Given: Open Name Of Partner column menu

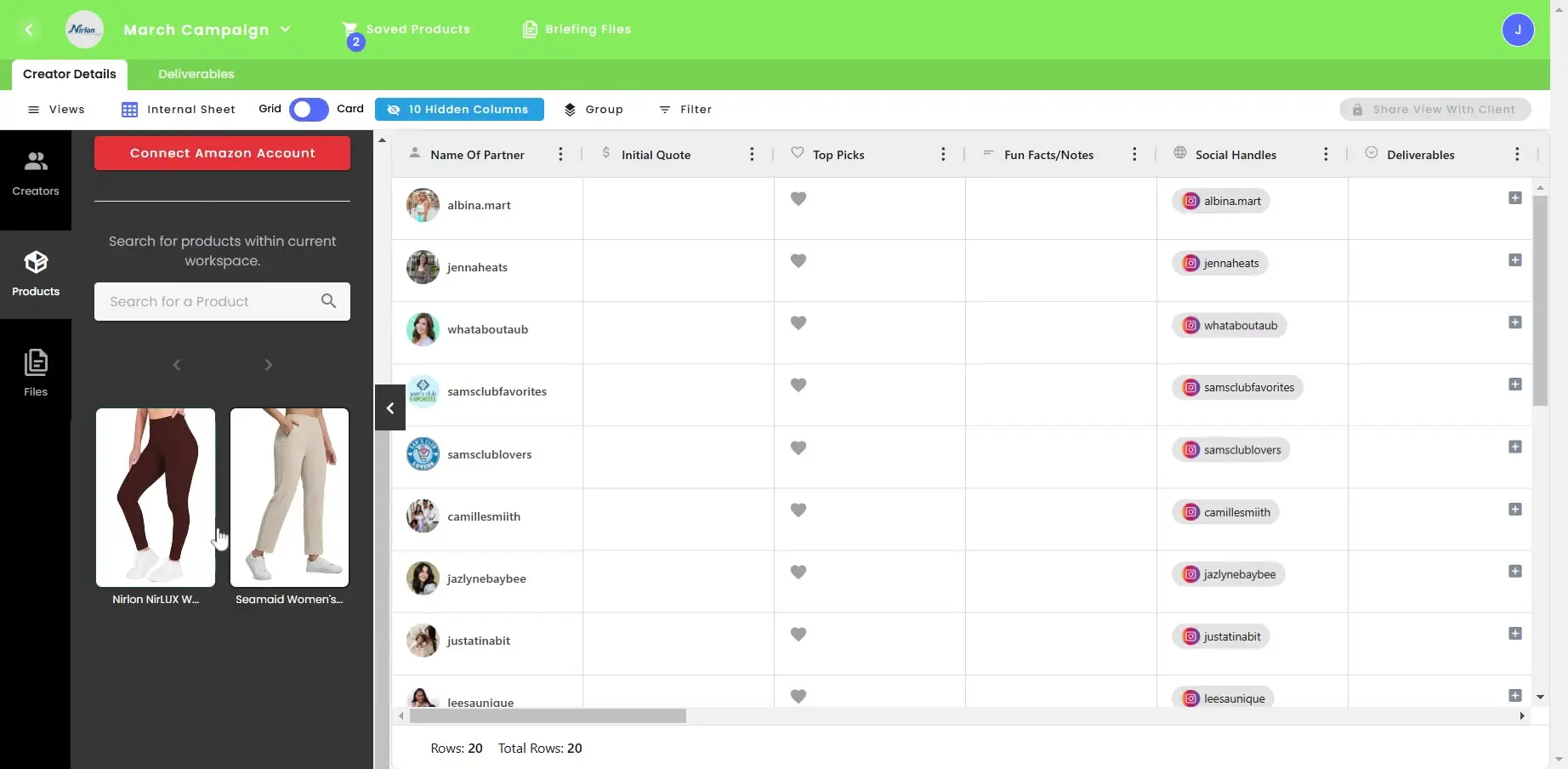Looking at the screenshot, I should [560, 154].
